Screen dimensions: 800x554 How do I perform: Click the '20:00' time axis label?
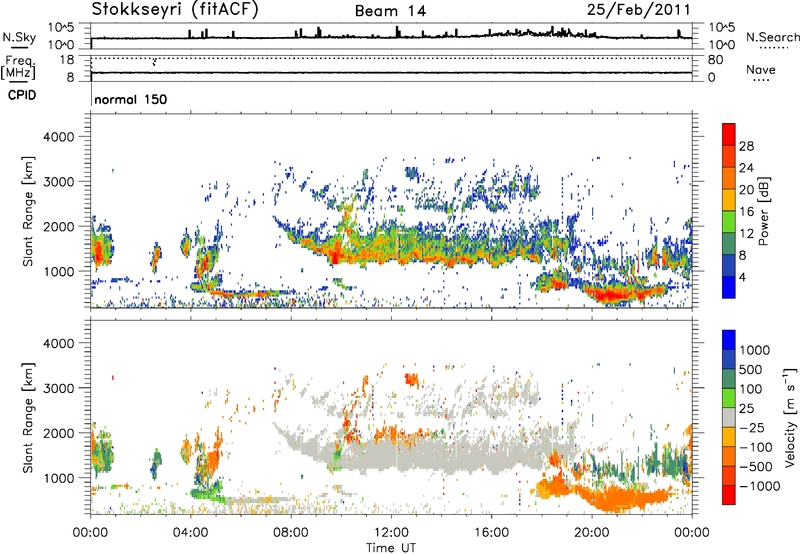(592, 533)
